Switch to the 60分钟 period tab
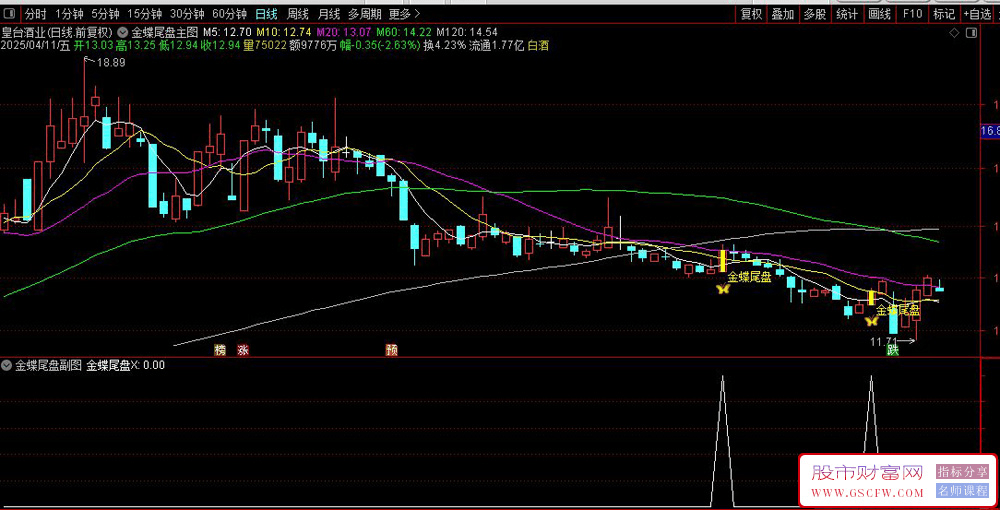The image size is (1000, 510). (x=229, y=13)
